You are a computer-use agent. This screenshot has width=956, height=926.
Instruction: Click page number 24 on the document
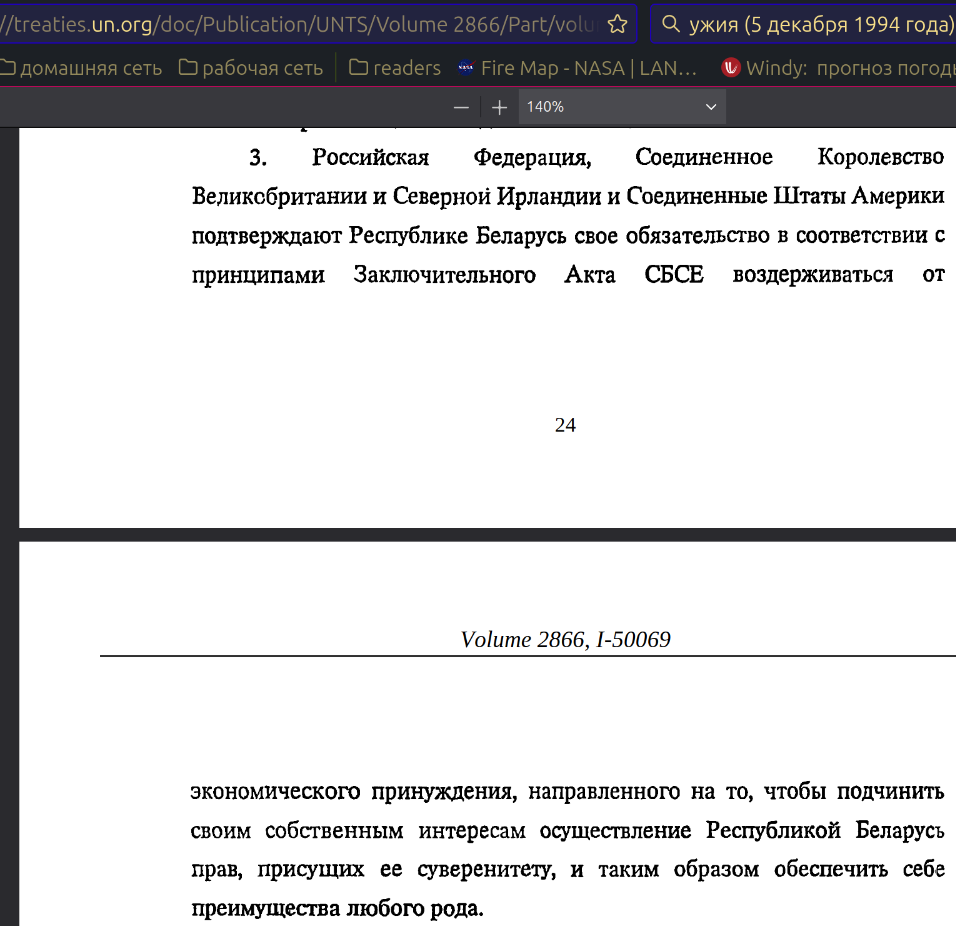point(565,425)
